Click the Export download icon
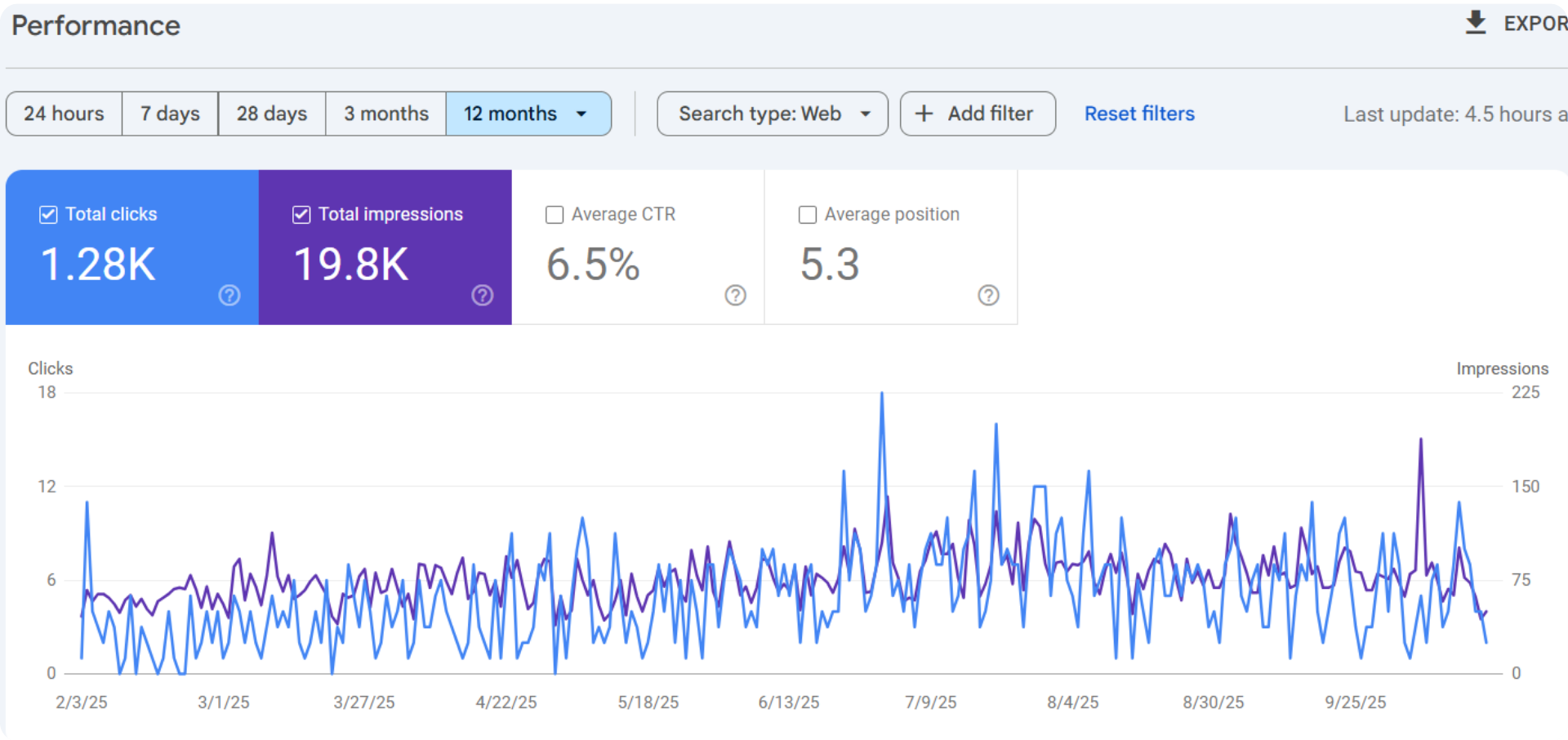The height and width of the screenshot is (740, 1568). (x=1475, y=23)
